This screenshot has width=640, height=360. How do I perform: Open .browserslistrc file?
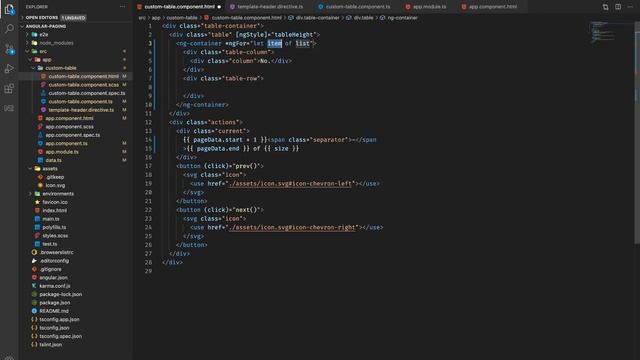(56, 252)
